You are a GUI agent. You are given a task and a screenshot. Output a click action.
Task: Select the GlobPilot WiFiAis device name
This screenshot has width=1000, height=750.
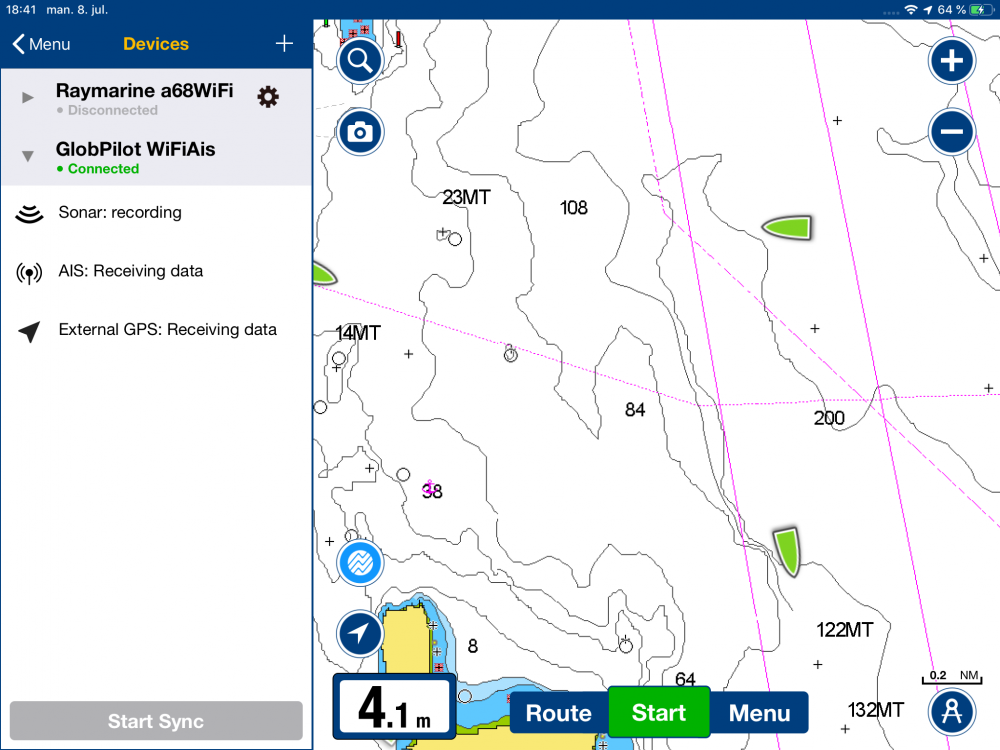point(135,149)
